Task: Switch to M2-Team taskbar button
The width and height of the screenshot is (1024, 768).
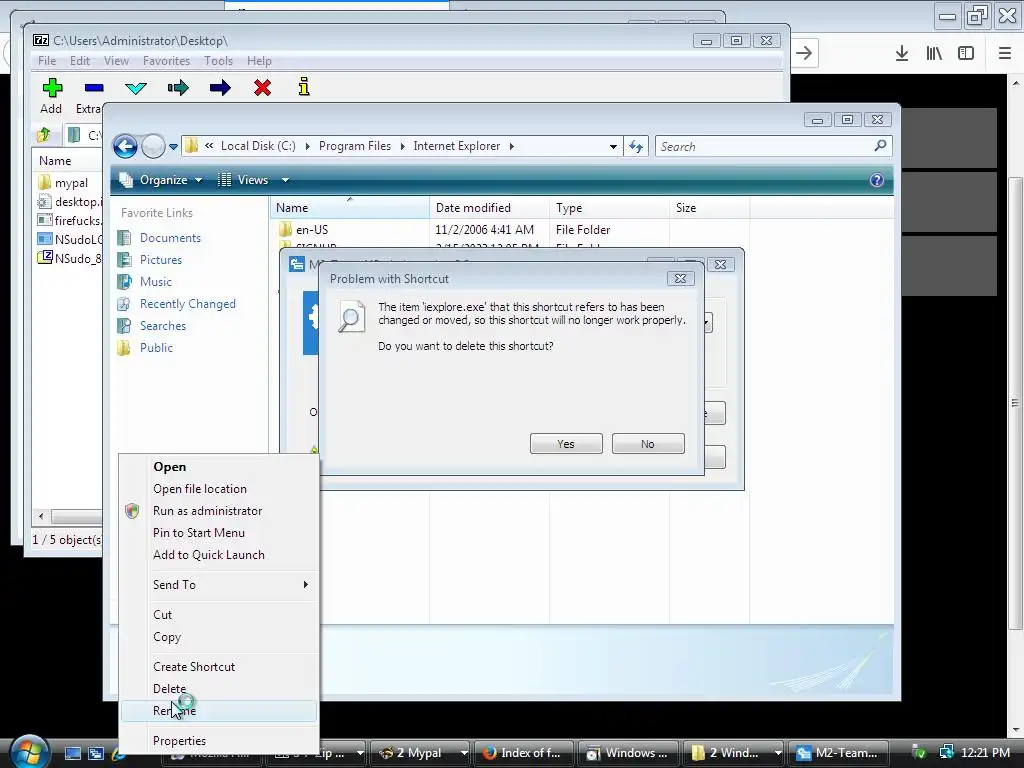Action: (839, 753)
